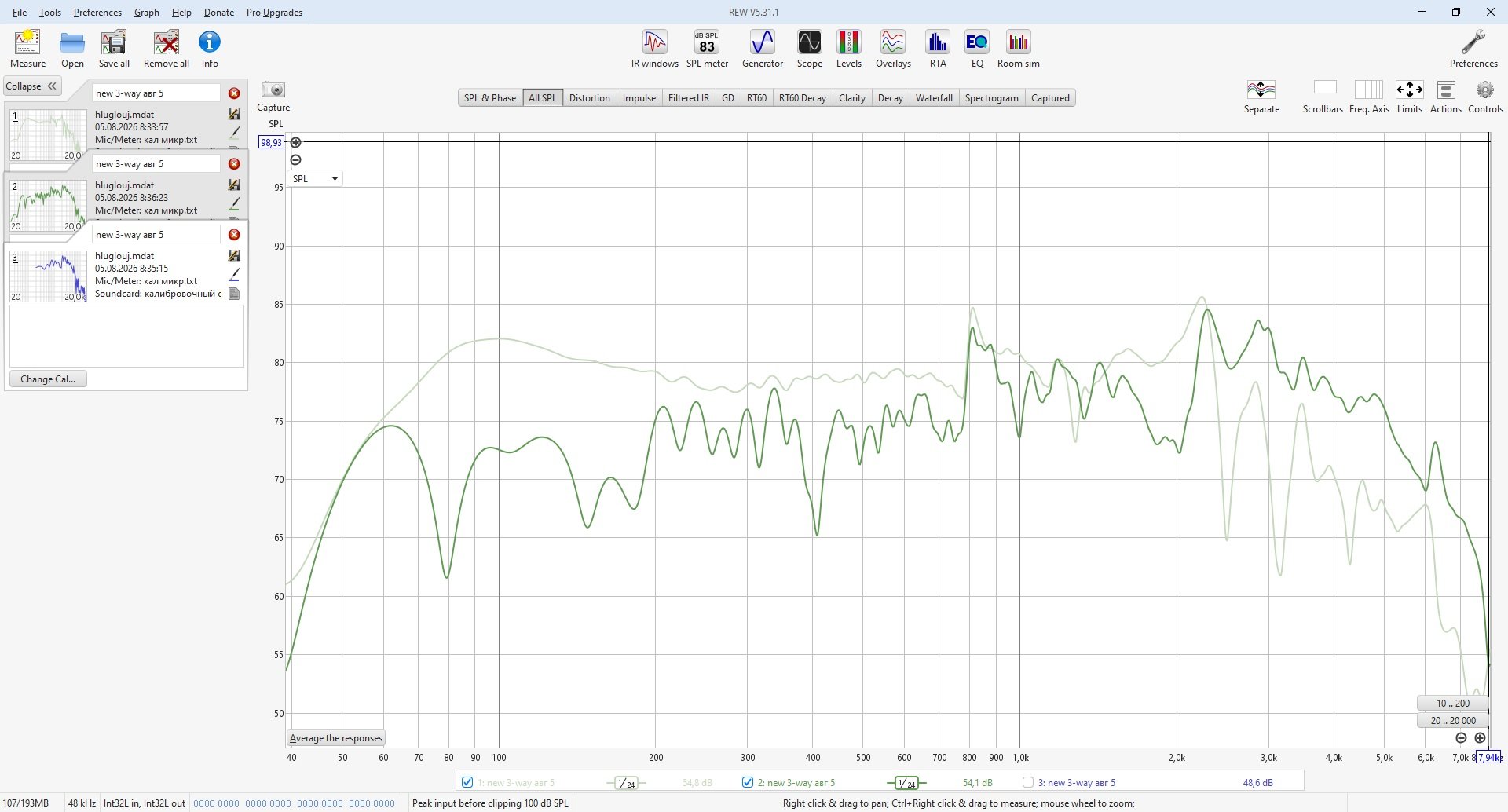Edit the name field of measurement 1

pos(156,93)
